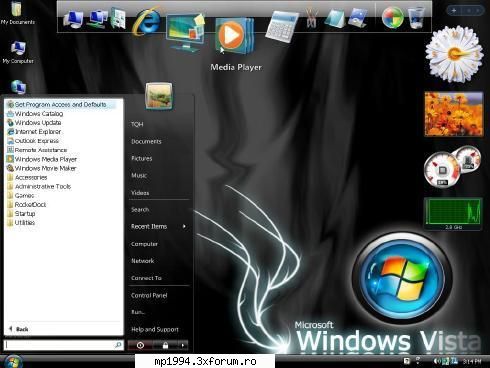Open the pencil holder icon in the dock

pos(312,18)
